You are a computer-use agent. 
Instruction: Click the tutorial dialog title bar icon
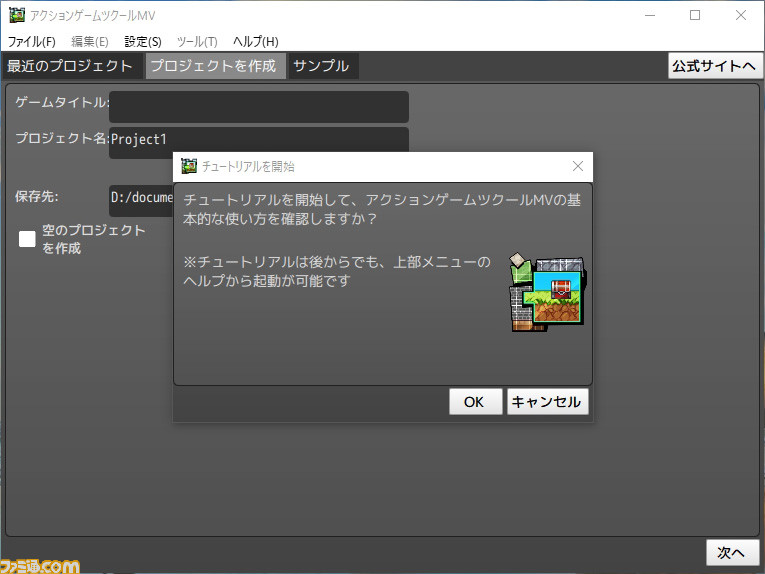[189, 166]
